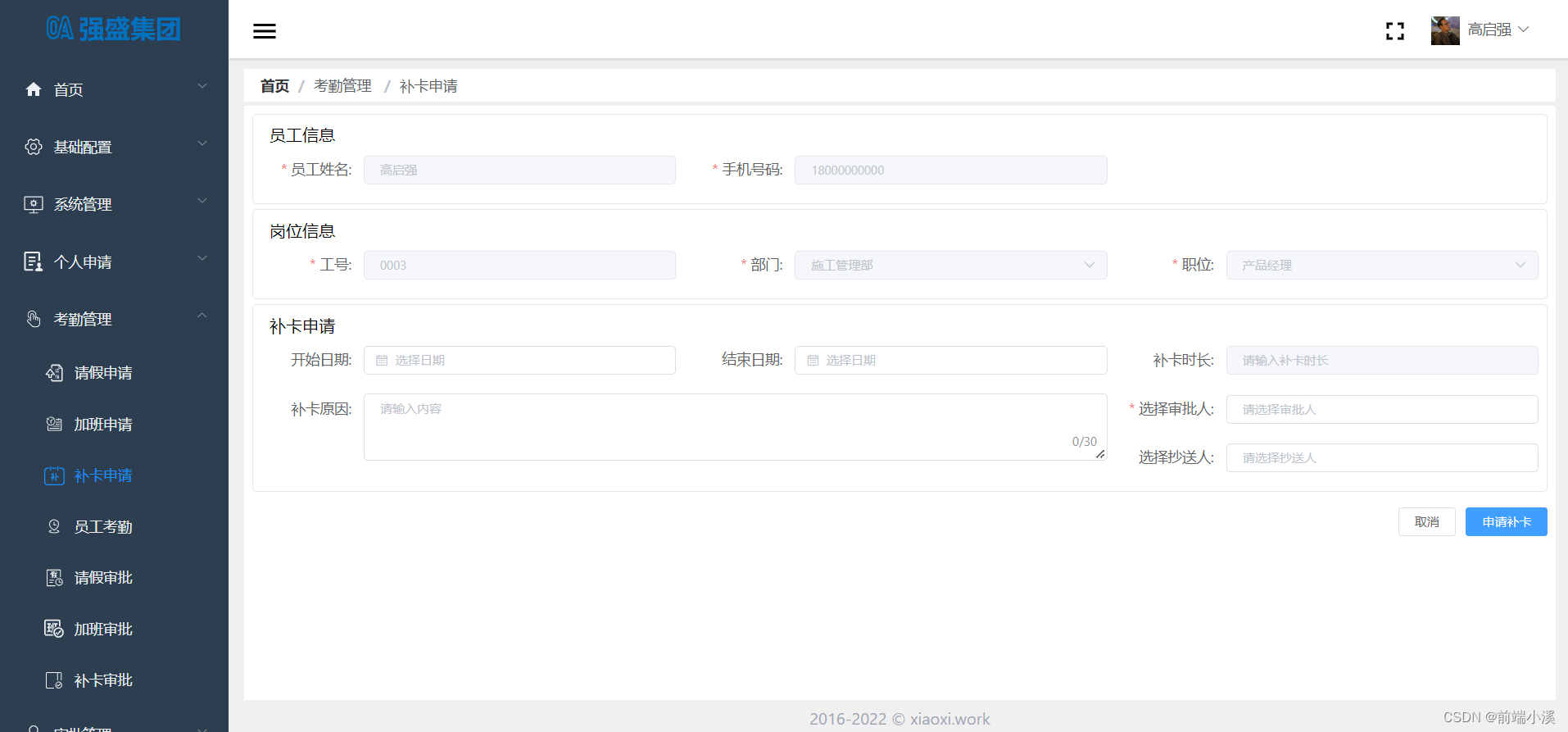Click the monitor icon for 系统管理
This screenshot has height=732, width=1568.
(34, 204)
